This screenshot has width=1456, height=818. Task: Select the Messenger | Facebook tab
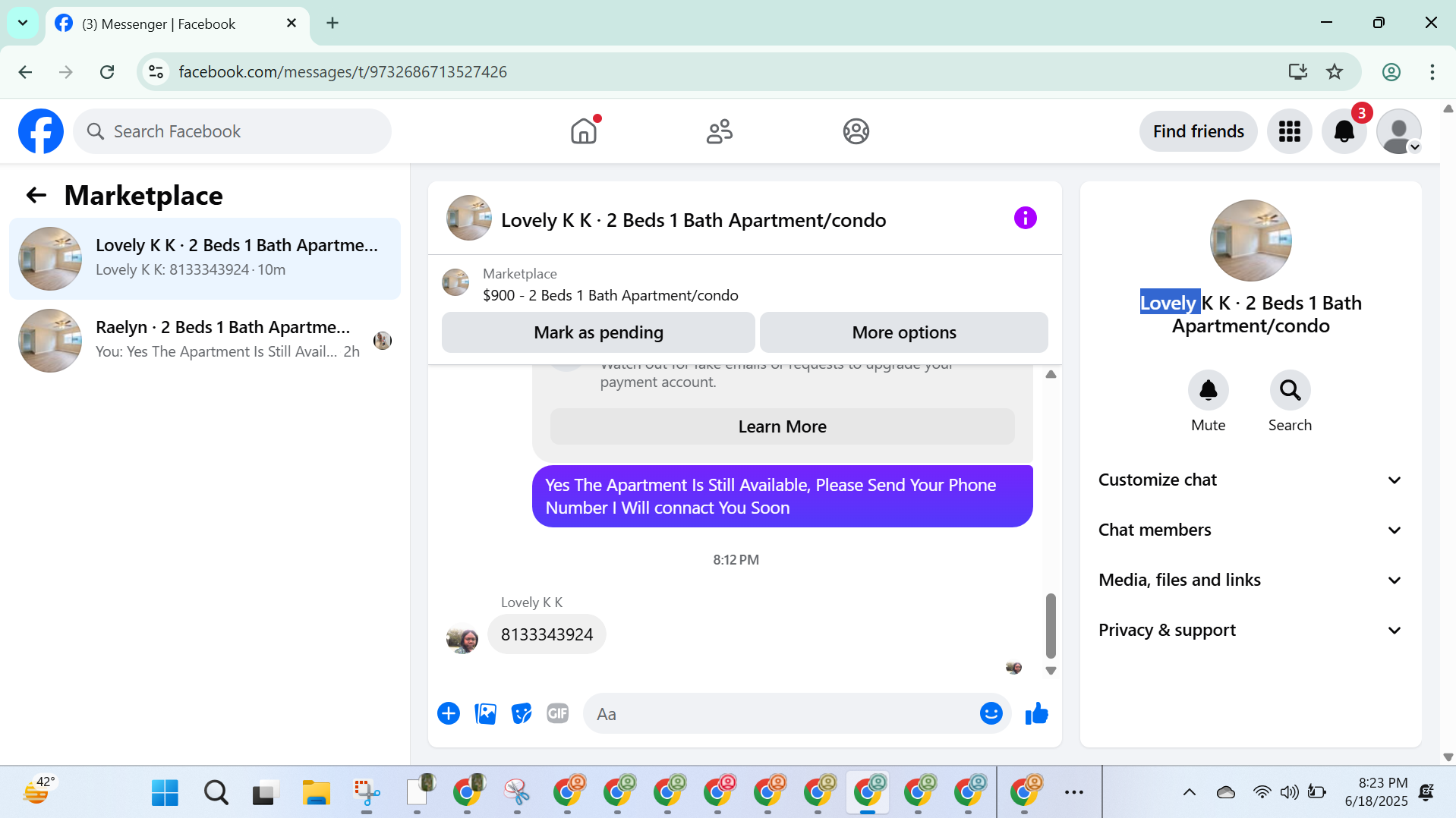click(178, 24)
